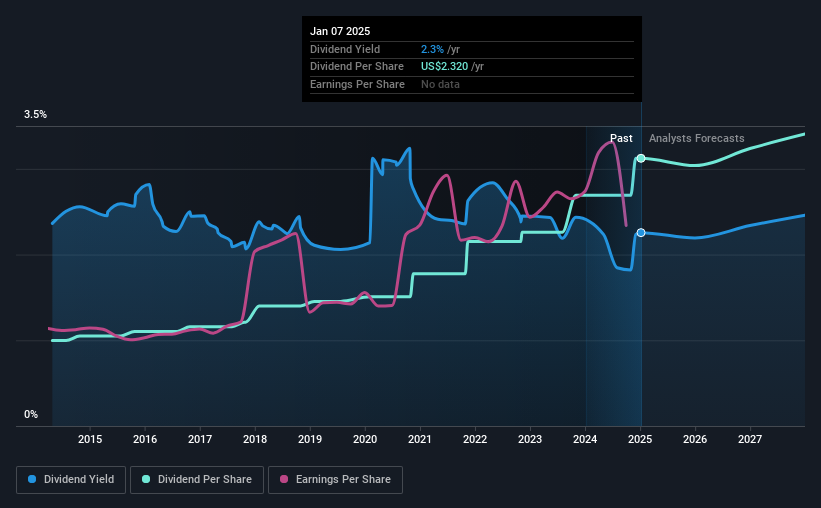
Task: Select the blue Dividend Yield data point
Action: click(x=641, y=233)
